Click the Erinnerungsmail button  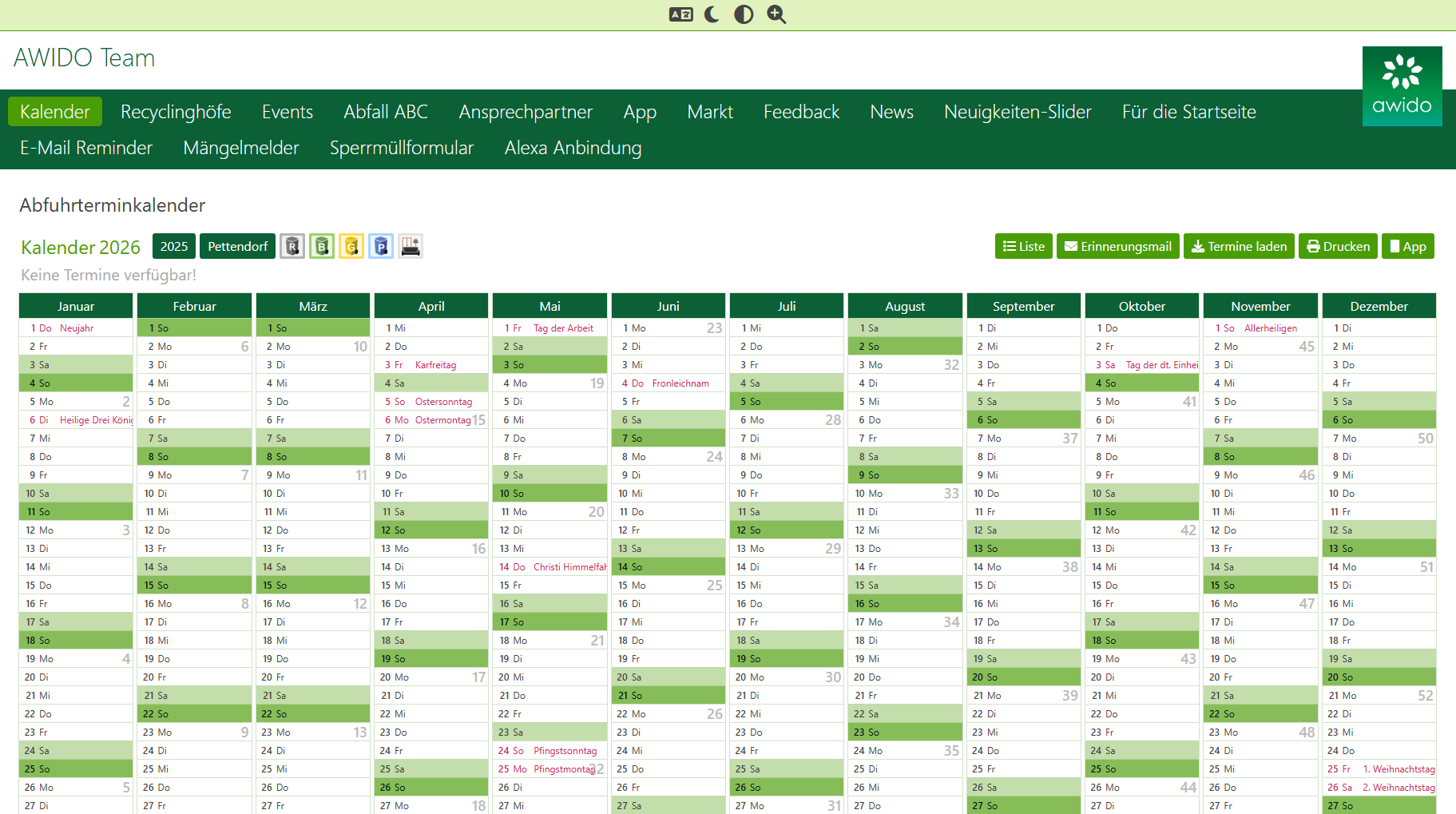pos(1117,247)
